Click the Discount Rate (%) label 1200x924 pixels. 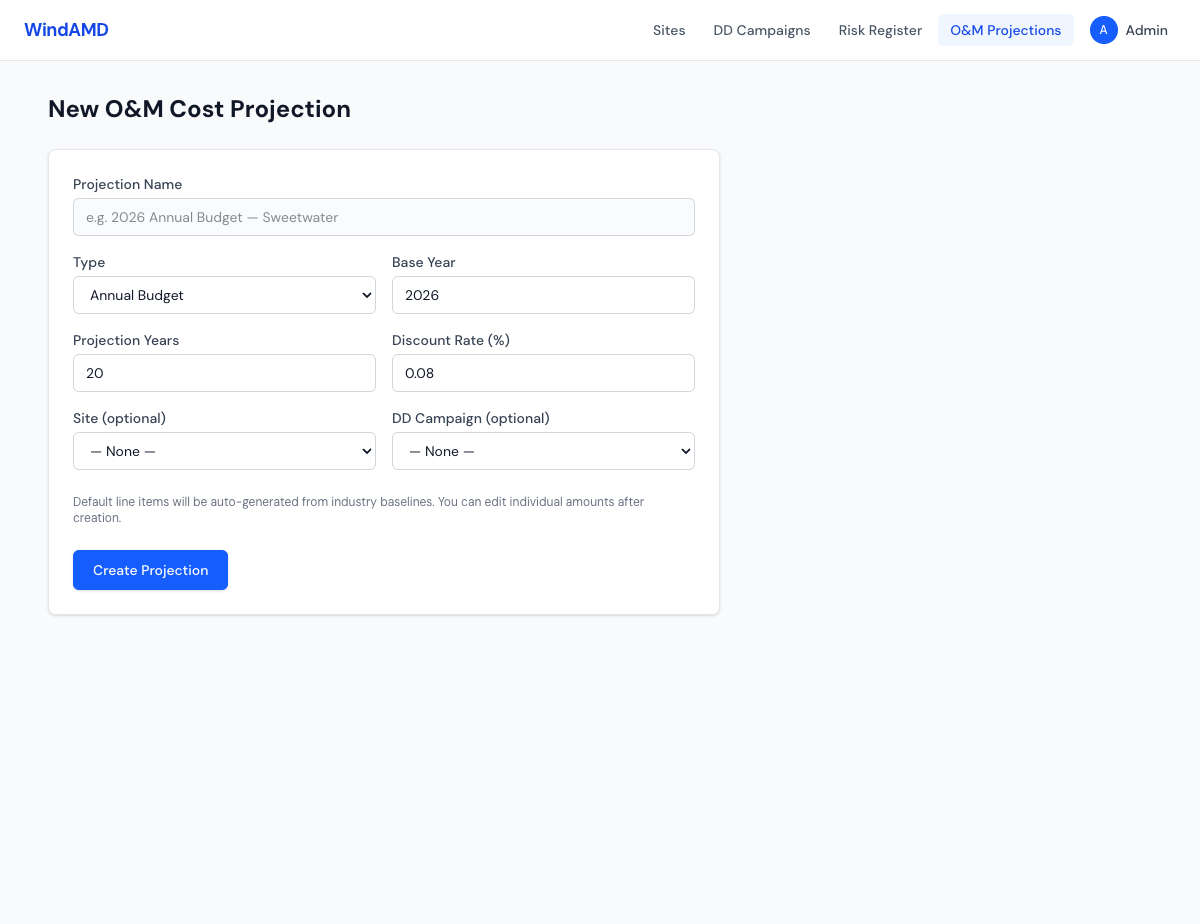click(x=450, y=340)
